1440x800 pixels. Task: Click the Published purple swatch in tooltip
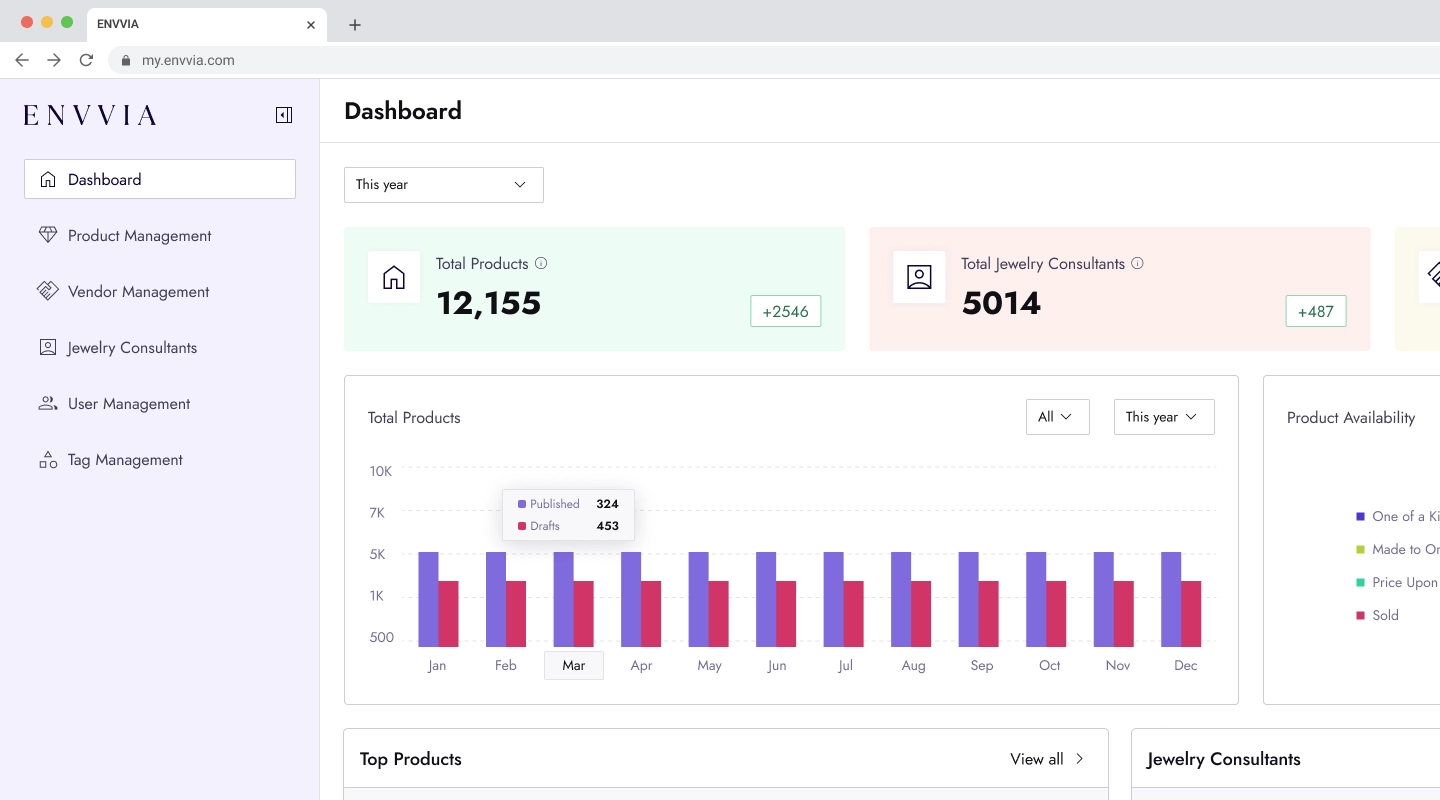tap(522, 504)
